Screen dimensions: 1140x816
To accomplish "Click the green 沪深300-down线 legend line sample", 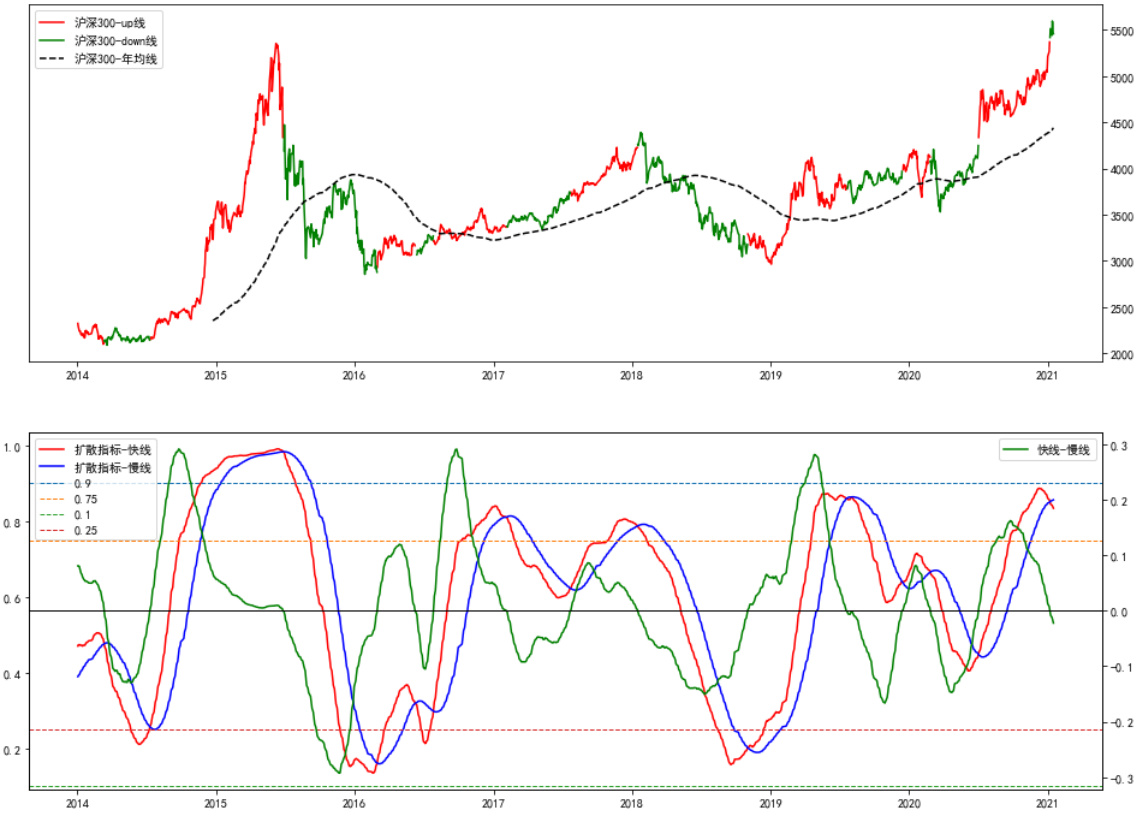I will pos(53,41).
